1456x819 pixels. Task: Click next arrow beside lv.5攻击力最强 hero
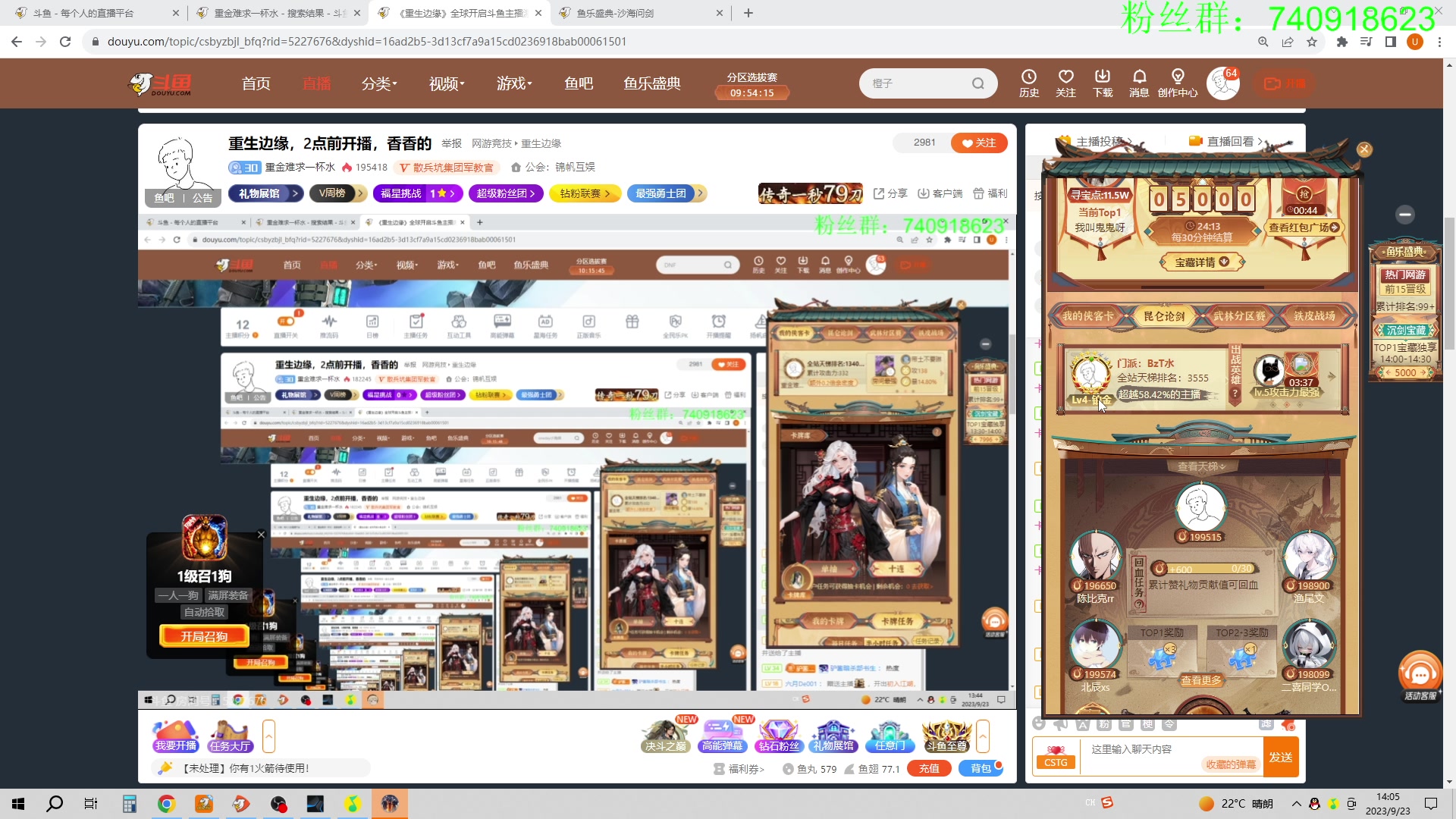[1332, 376]
